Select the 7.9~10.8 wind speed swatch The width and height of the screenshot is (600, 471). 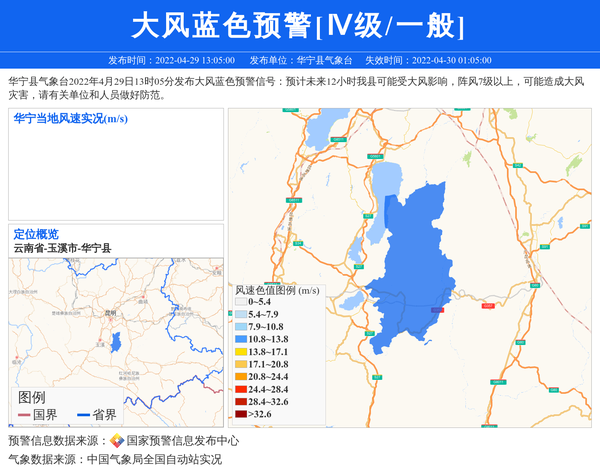[x=240, y=327]
